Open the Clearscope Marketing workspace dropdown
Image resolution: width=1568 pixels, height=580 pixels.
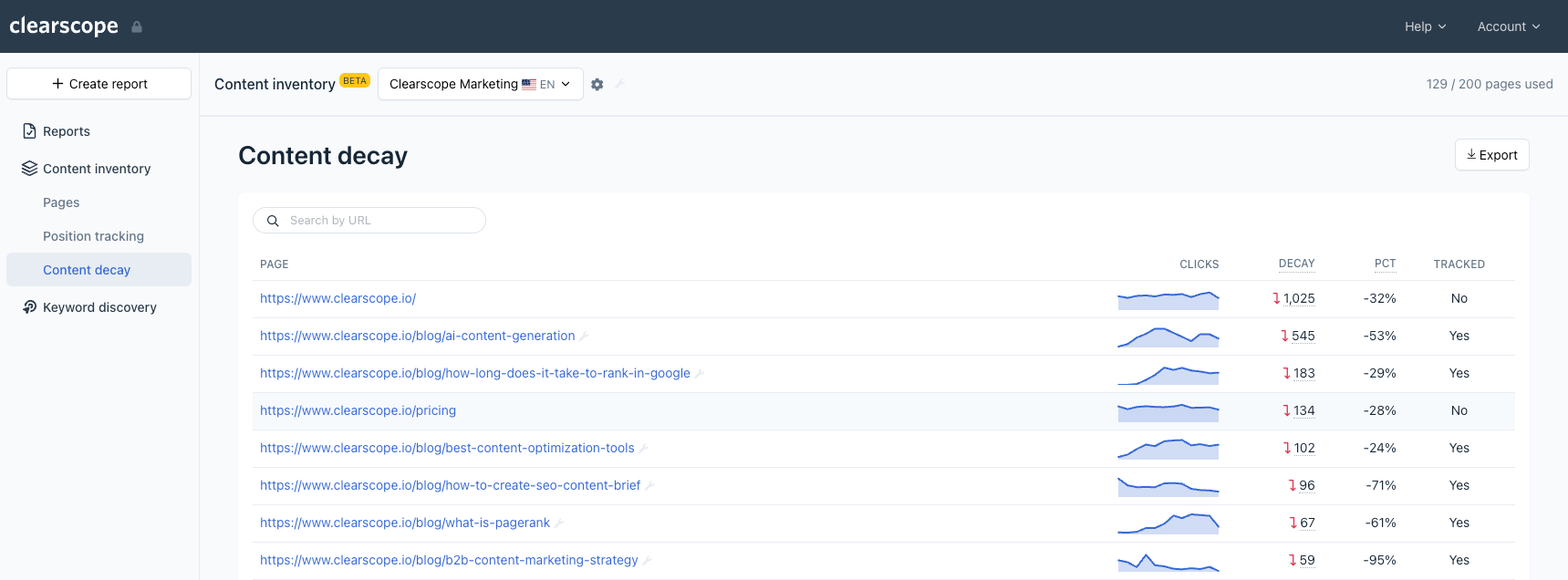click(x=481, y=84)
